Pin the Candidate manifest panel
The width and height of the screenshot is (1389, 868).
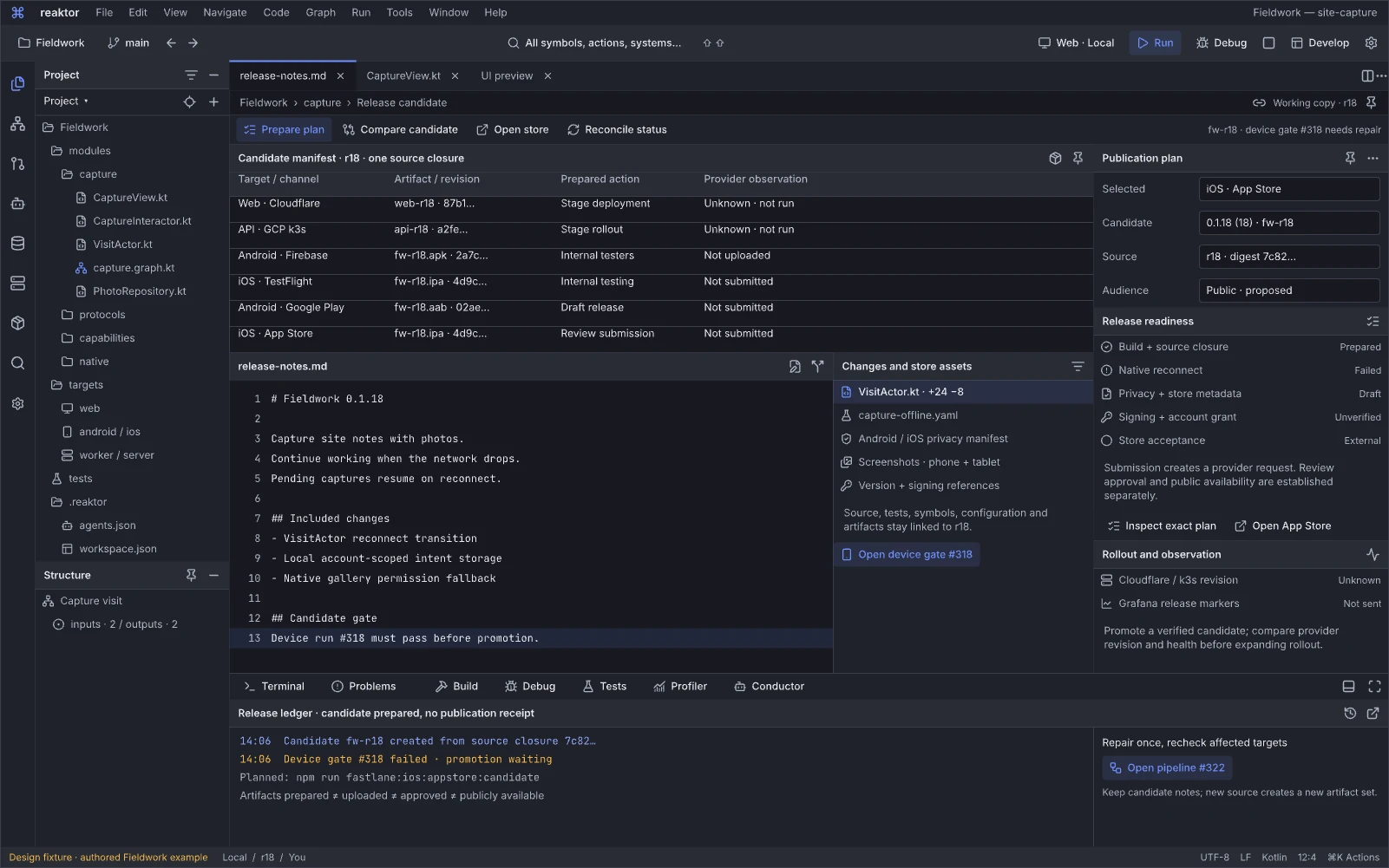tap(1078, 158)
